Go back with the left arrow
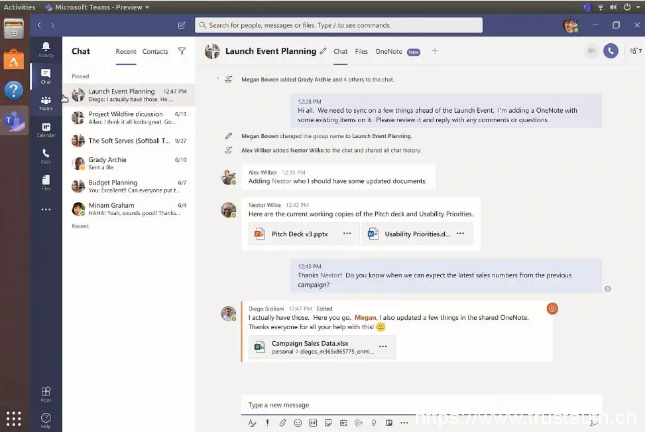 (39, 25)
